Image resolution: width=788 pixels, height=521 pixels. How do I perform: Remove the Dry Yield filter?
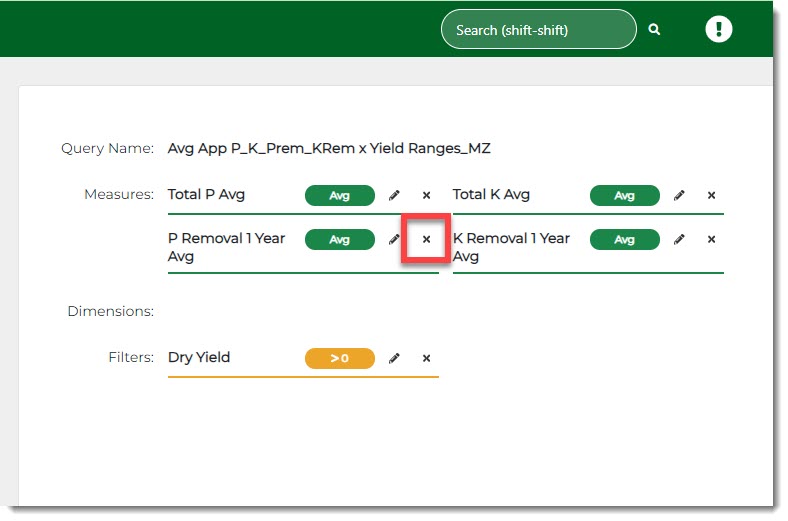point(426,358)
